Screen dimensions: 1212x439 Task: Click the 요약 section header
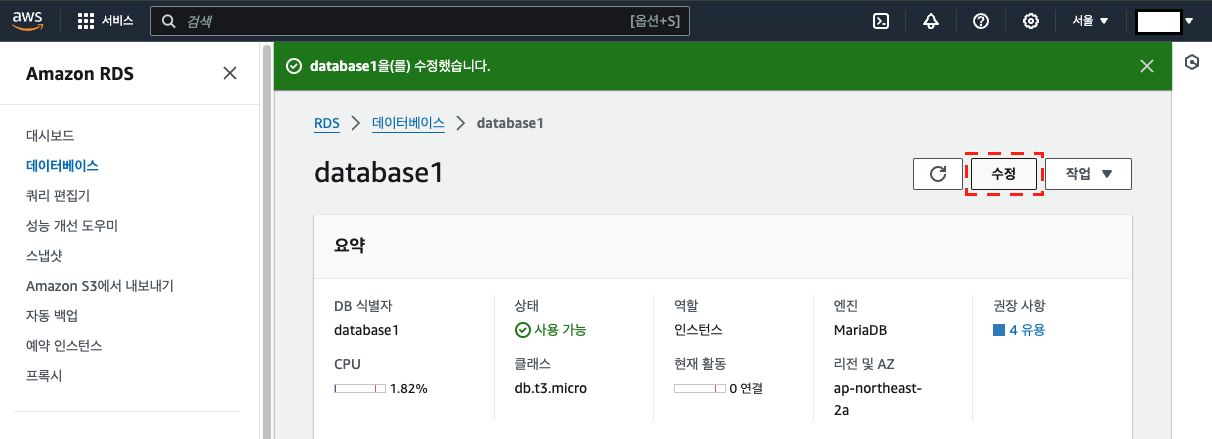[x=349, y=244]
